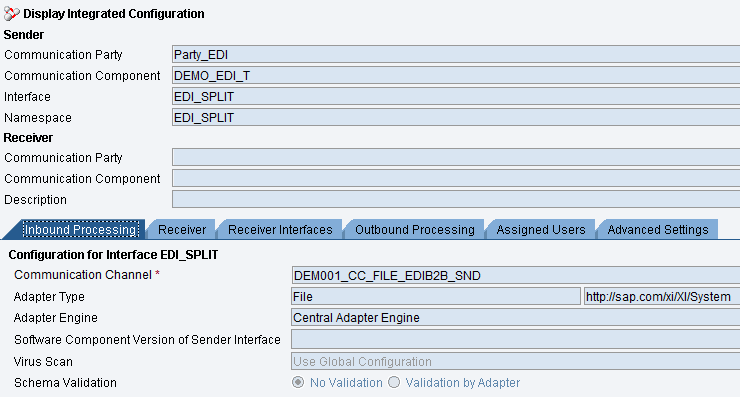Open the Virus Scan Use Global Configuration dropdown
The image size is (740, 397).
tap(515, 362)
